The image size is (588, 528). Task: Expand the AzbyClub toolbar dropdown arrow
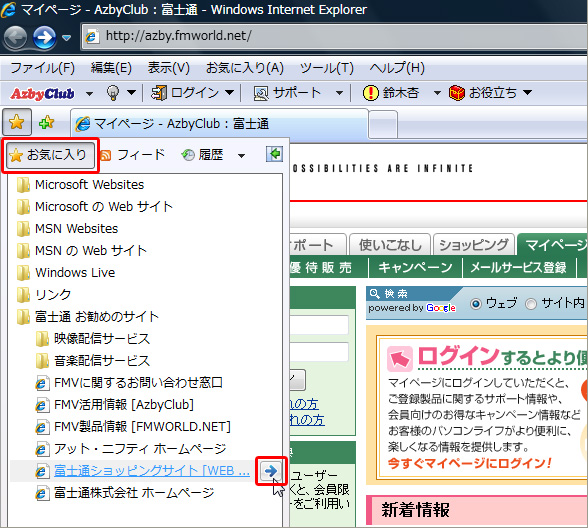89,93
